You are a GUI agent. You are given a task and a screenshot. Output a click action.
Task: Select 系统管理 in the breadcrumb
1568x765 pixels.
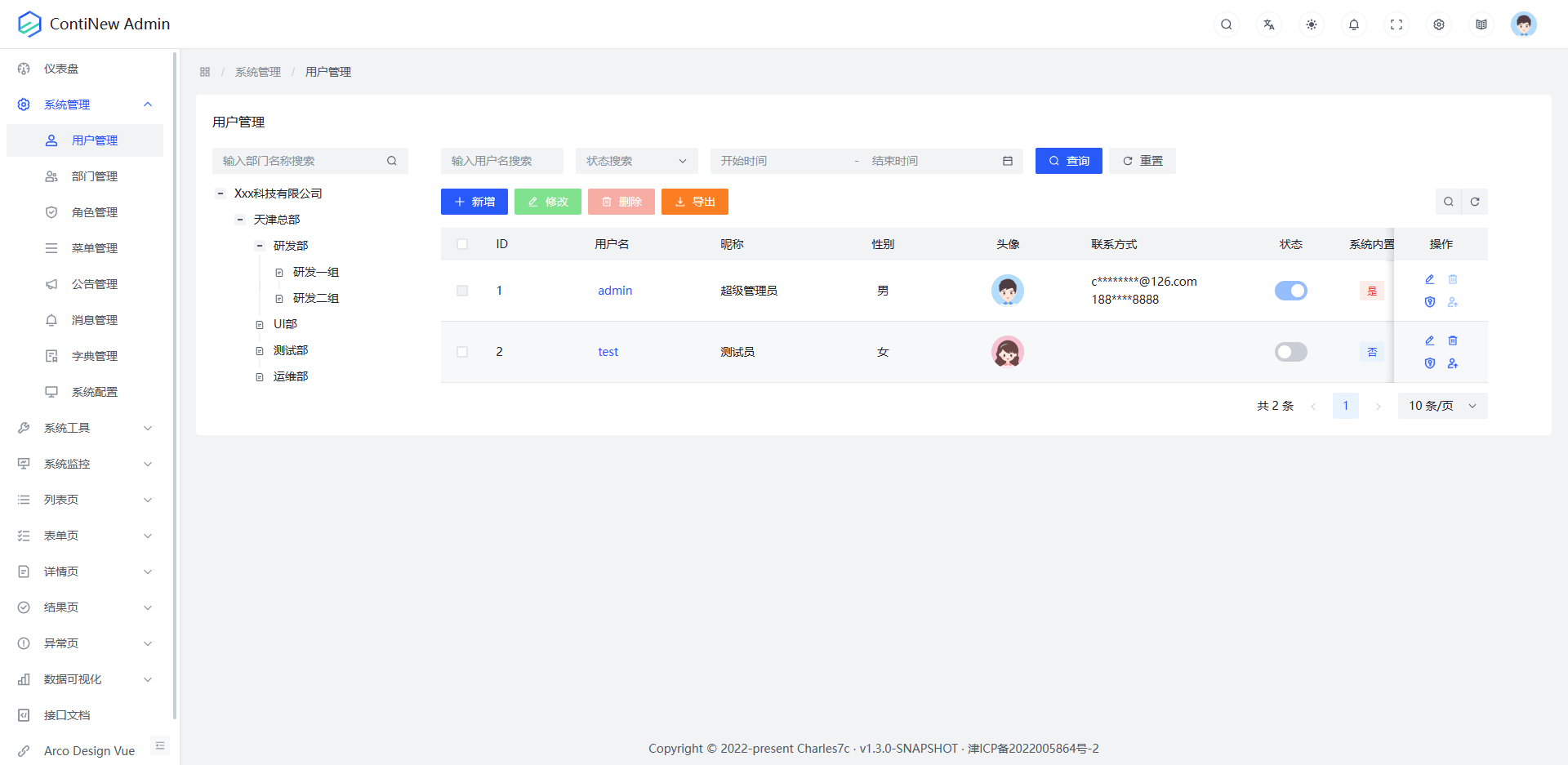257,72
